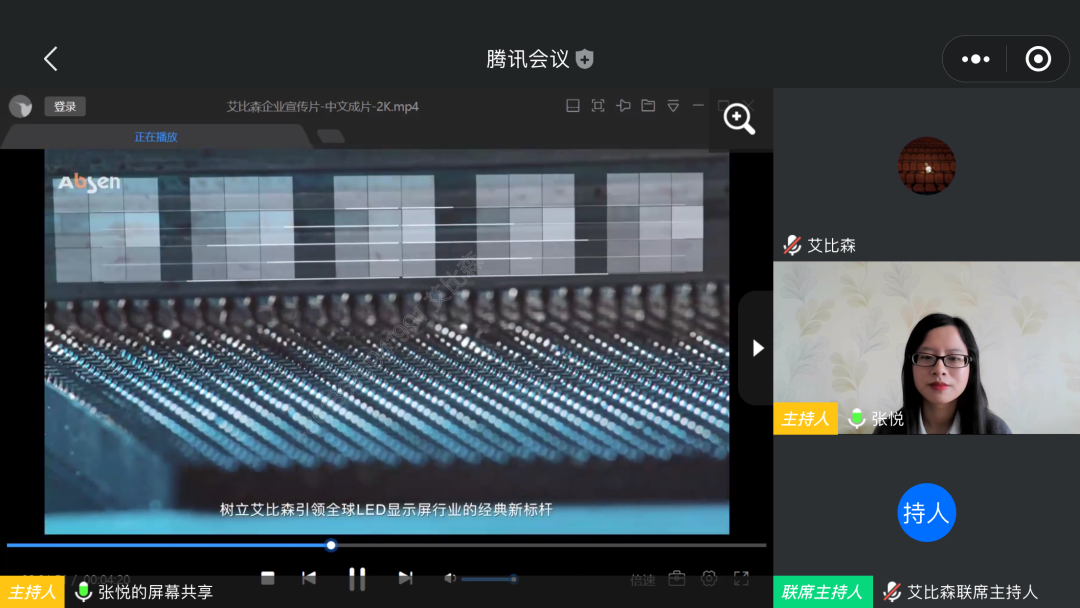Mute the player with speaker icon
1080x608 pixels.
[450, 578]
